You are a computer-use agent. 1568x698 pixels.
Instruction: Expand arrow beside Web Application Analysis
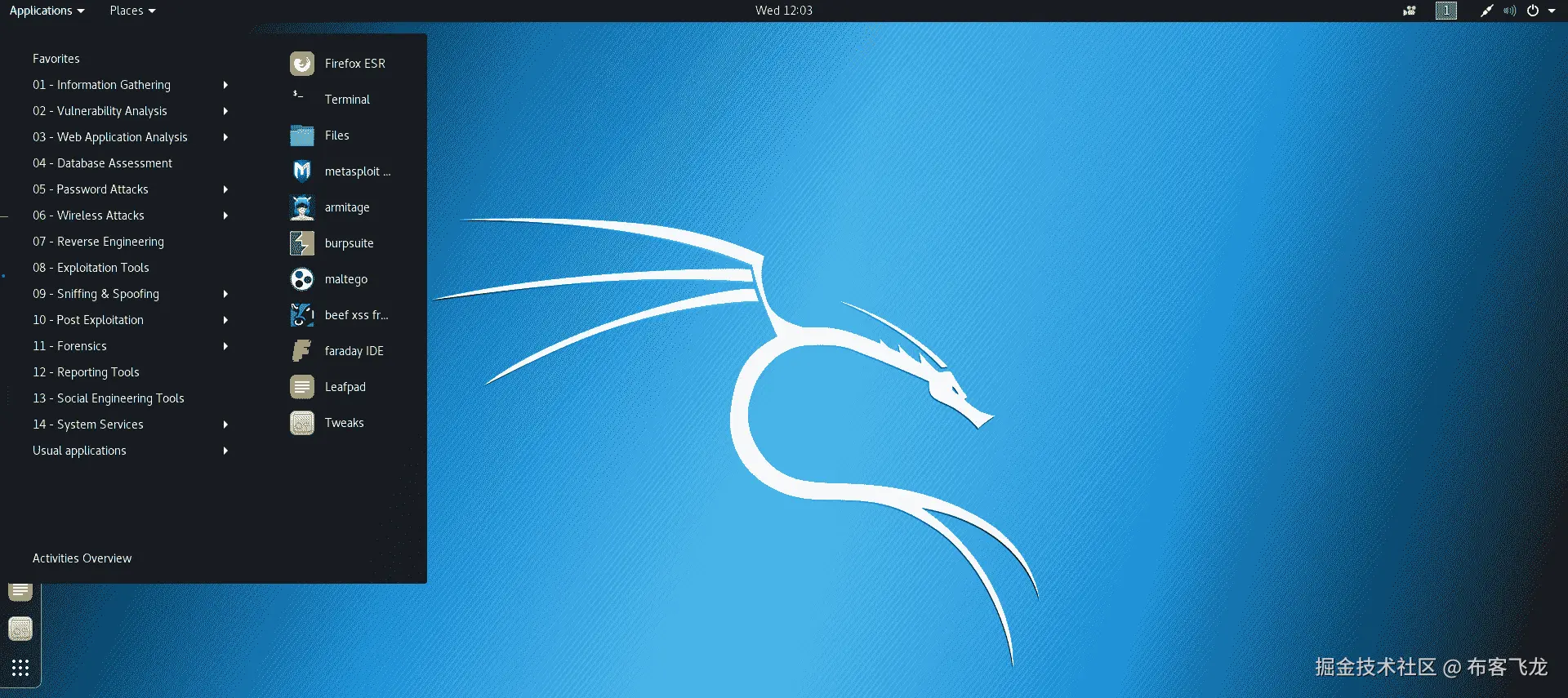pyautogui.click(x=225, y=137)
